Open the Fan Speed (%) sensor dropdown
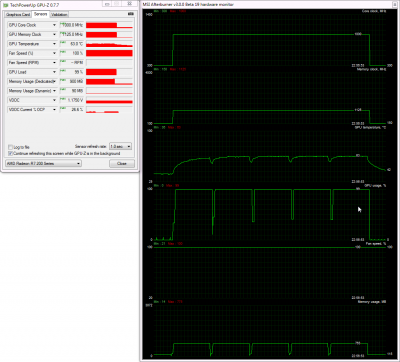Image resolution: width=400 pixels, height=362 pixels. (x=54, y=53)
